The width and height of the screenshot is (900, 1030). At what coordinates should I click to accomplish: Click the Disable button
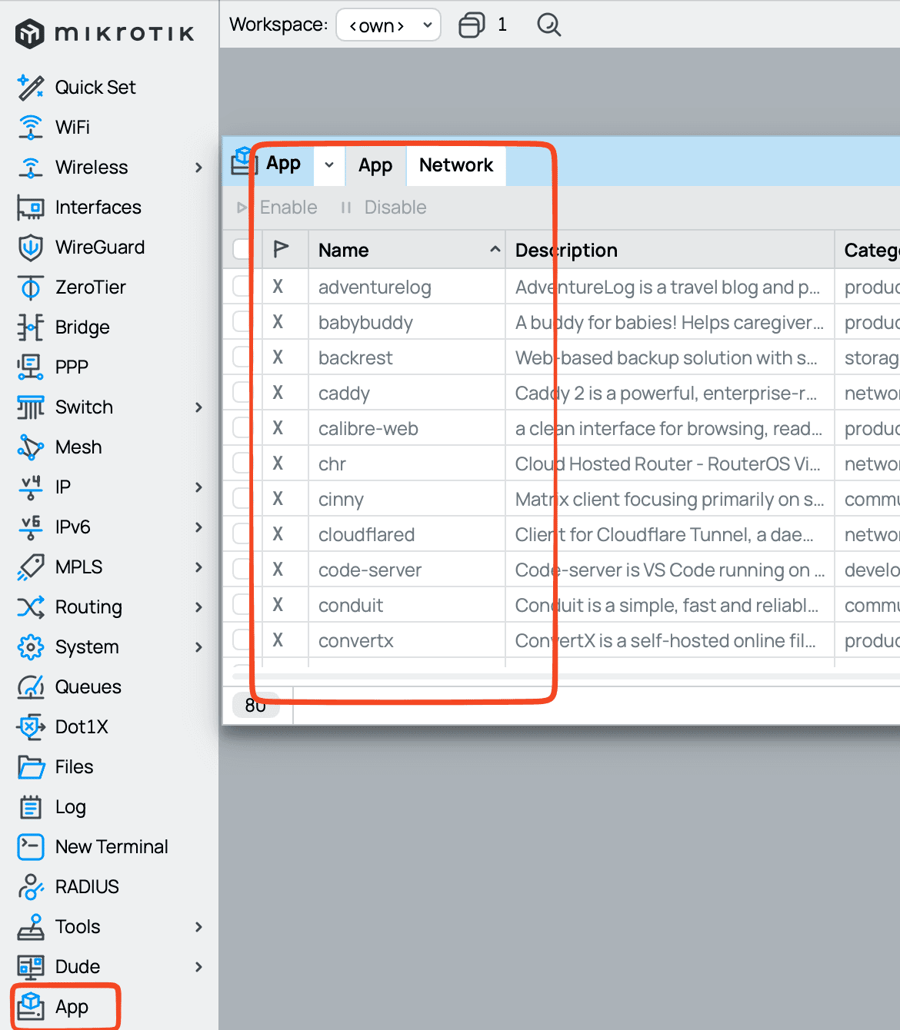[x=384, y=208]
